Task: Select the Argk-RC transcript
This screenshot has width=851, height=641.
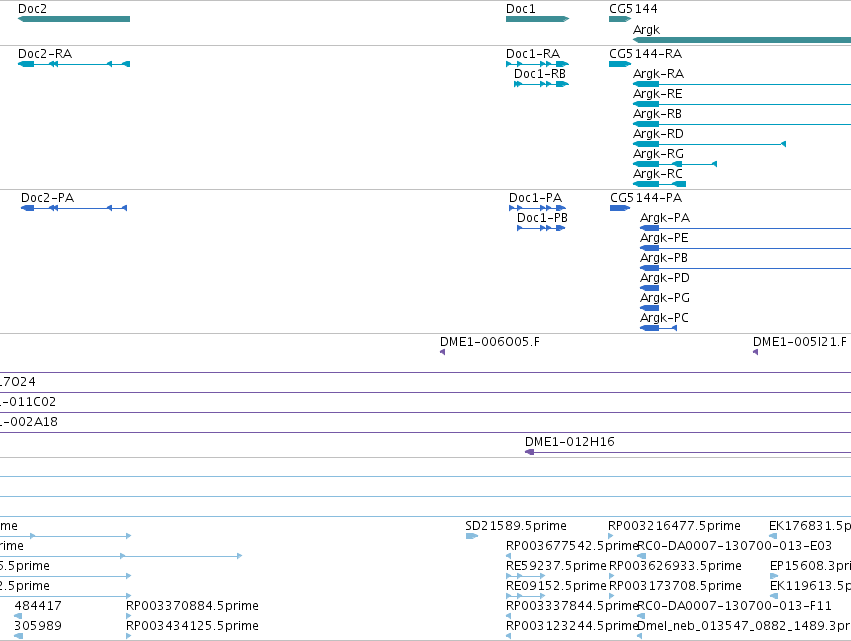Action: (659, 184)
